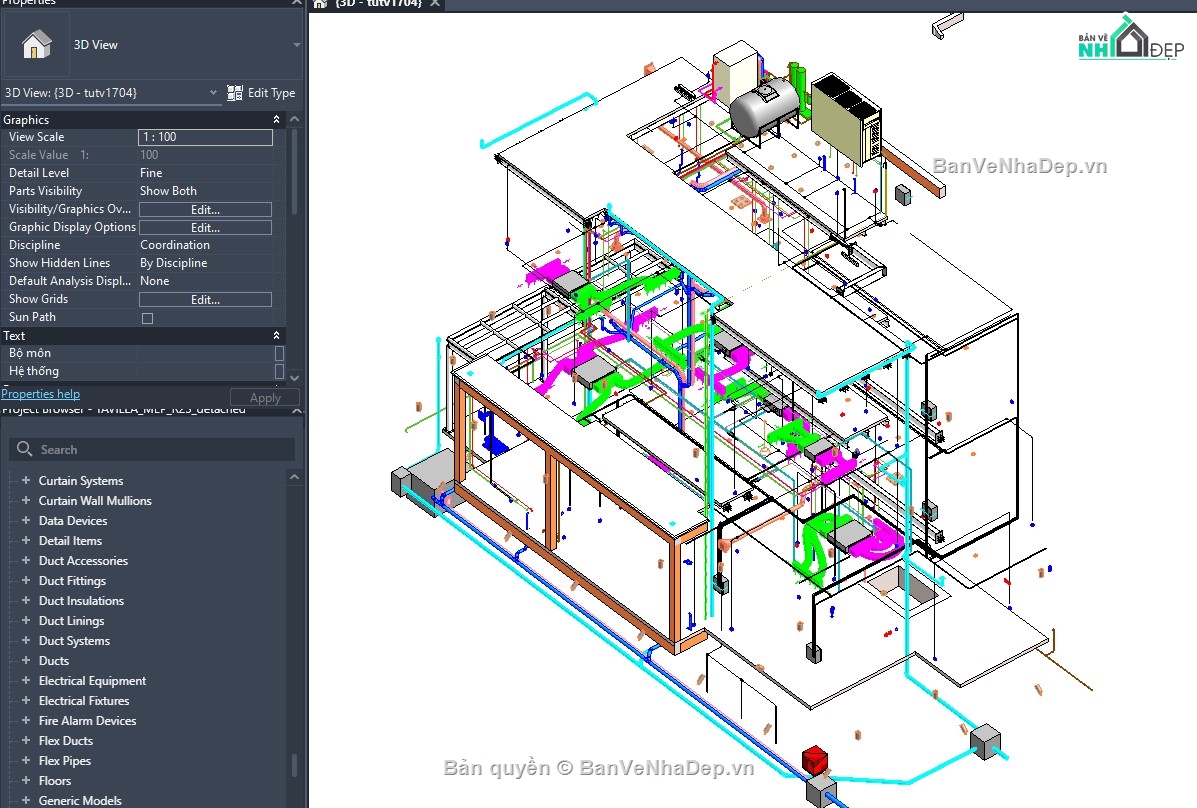Click the project browser Search field
The width and height of the screenshot is (1197, 808).
[152, 449]
